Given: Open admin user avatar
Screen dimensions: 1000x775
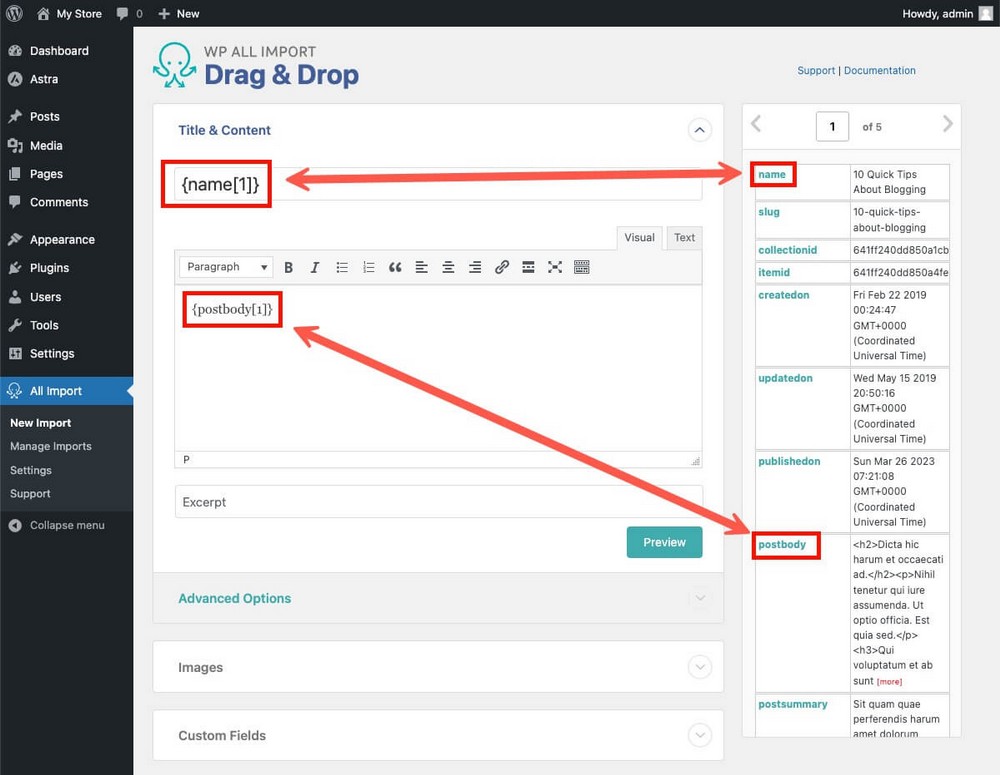Looking at the screenshot, I should click(x=986, y=13).
